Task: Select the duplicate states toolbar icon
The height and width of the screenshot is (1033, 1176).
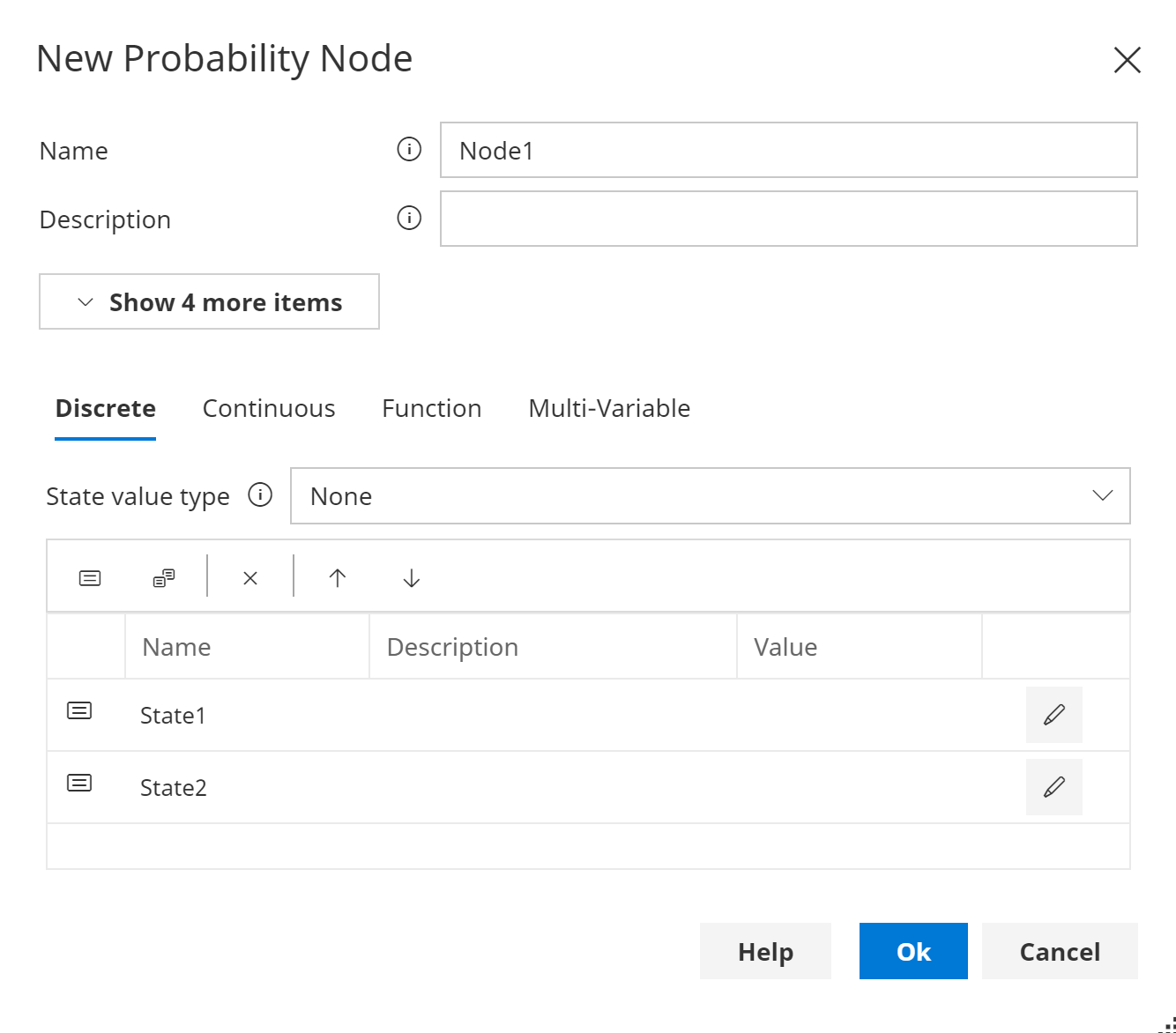Action: click(162, 577)
